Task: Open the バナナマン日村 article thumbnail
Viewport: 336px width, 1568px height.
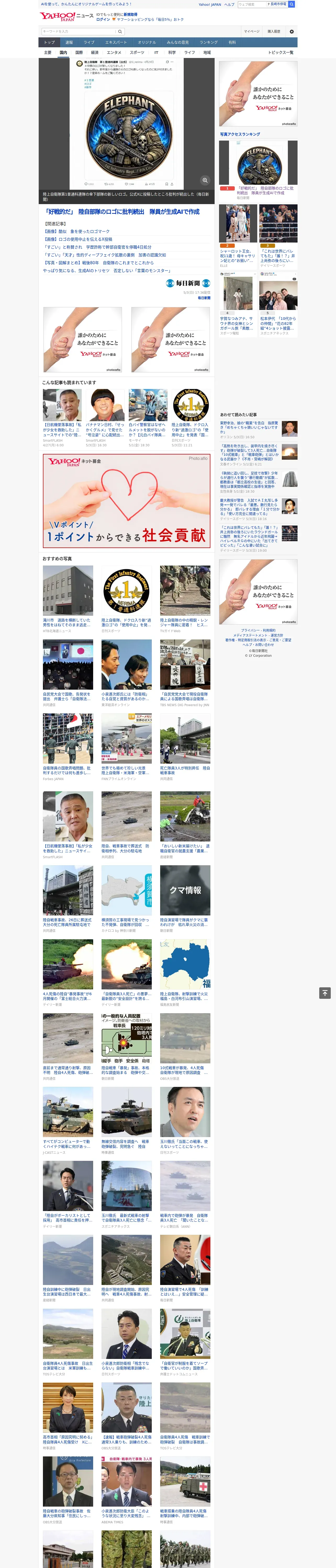Action: [x=105, y=405]
